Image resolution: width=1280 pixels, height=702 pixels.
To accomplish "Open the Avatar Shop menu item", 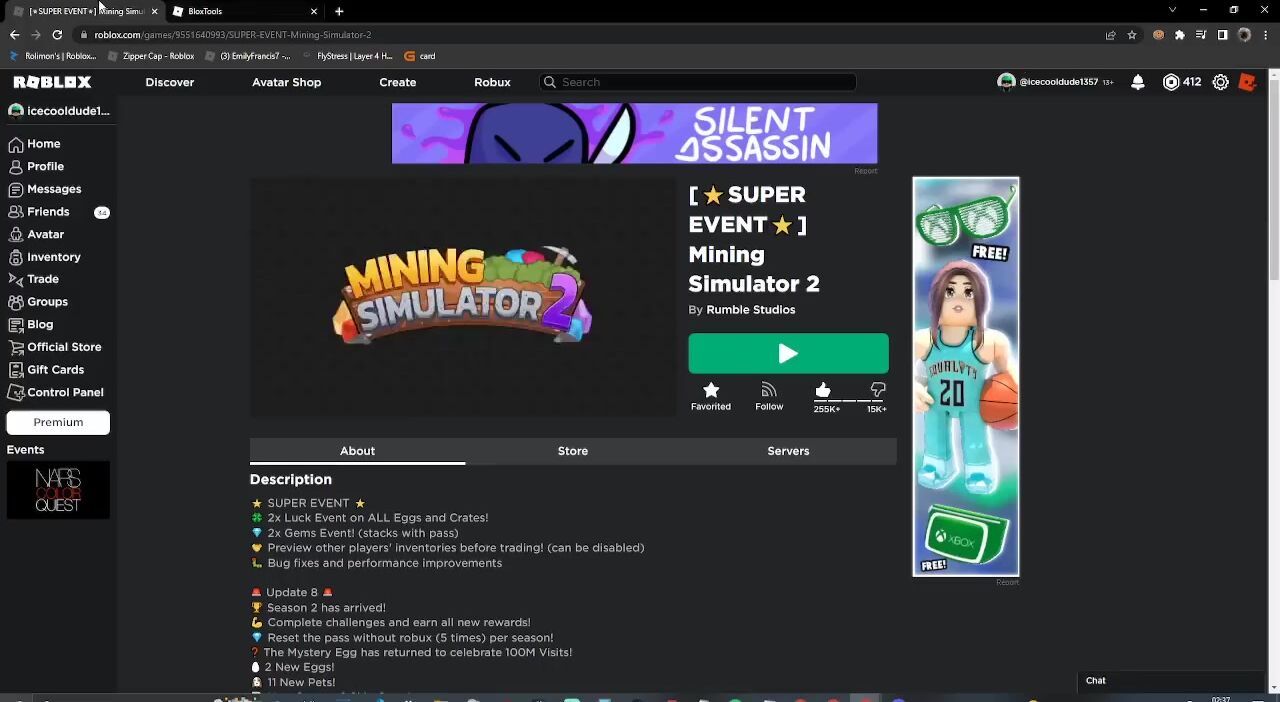I will pos(287,82).
